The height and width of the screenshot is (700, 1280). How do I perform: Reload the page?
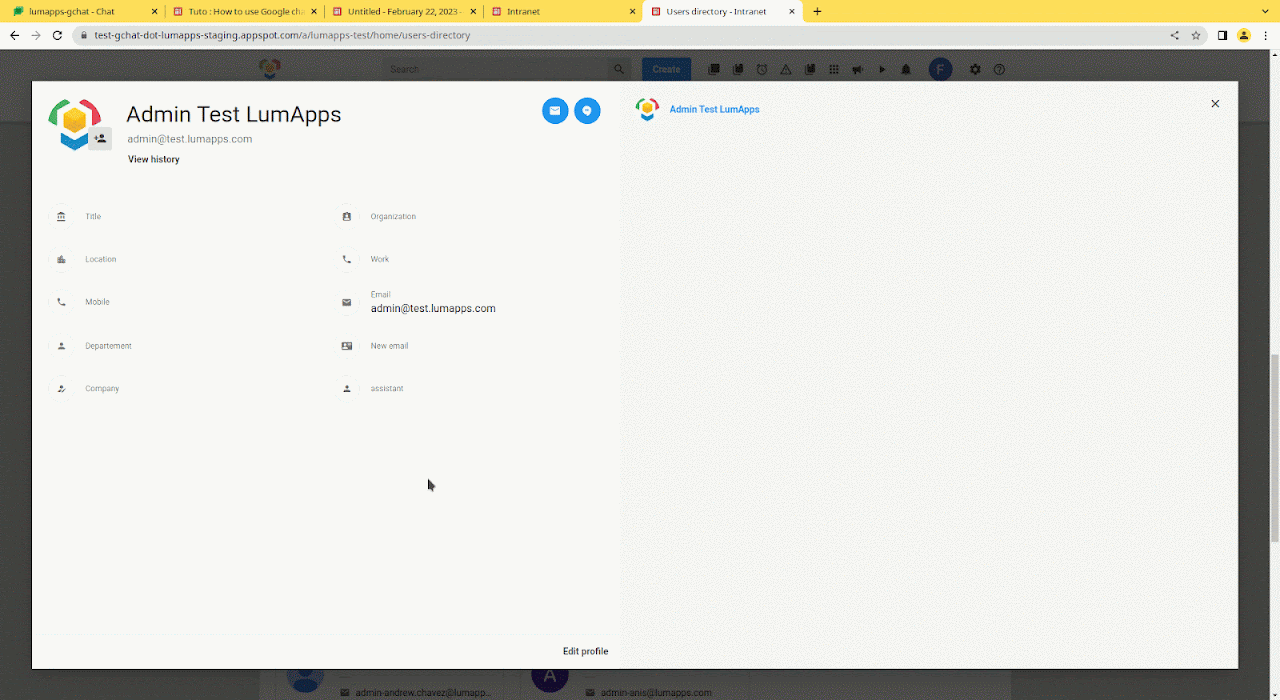click(x=58, y=35)
